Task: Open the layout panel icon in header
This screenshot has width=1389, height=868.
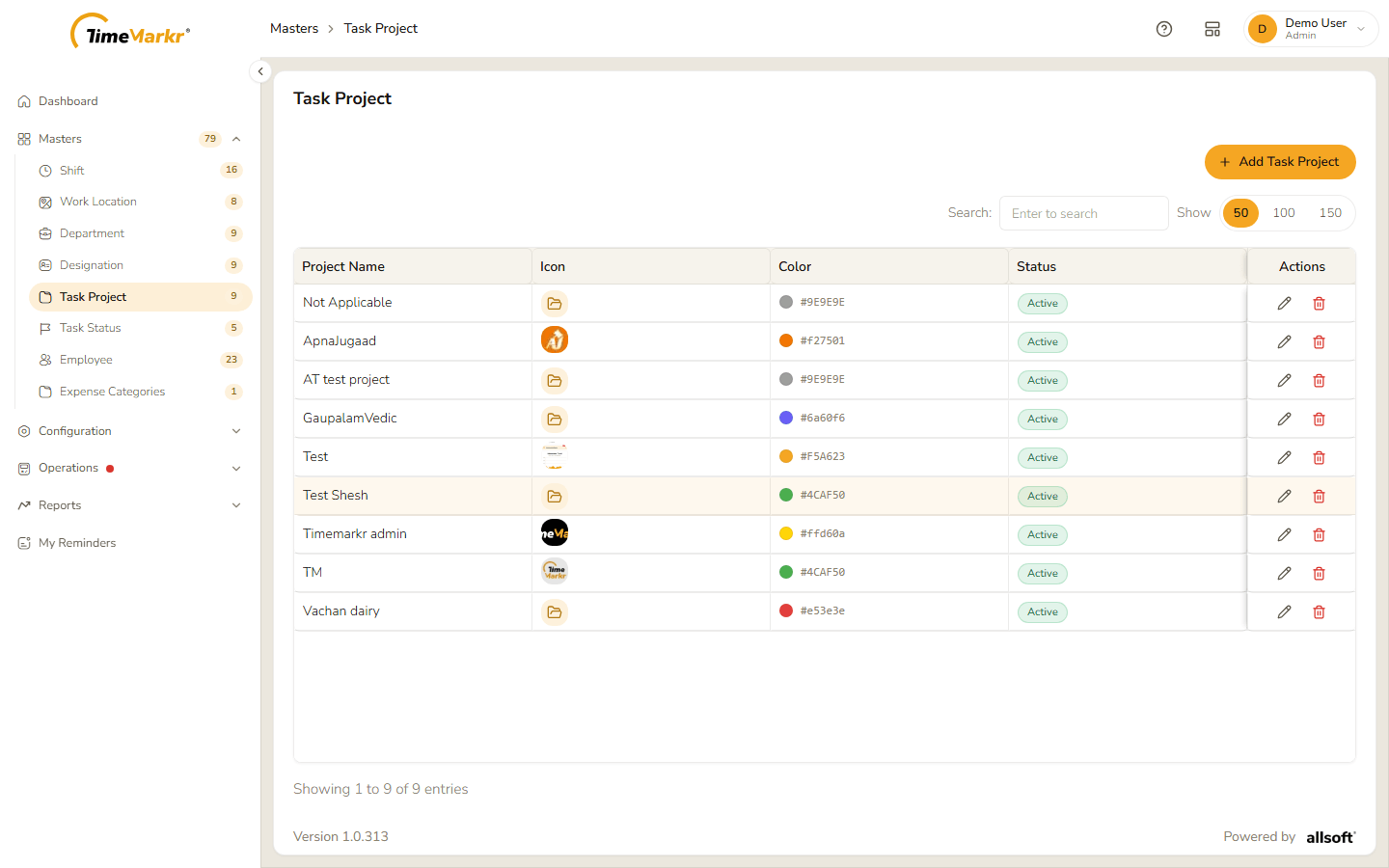Action: pos(1212,29)
